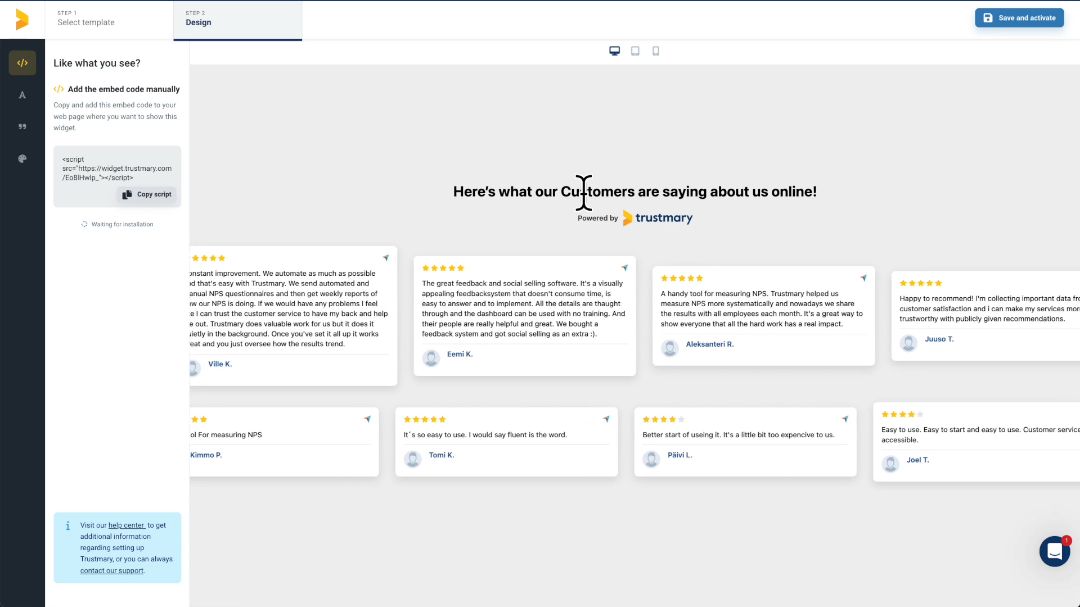The image size is (1080, 607).
Task: Switch to mobile preview icon
Action: pos(655,50)
